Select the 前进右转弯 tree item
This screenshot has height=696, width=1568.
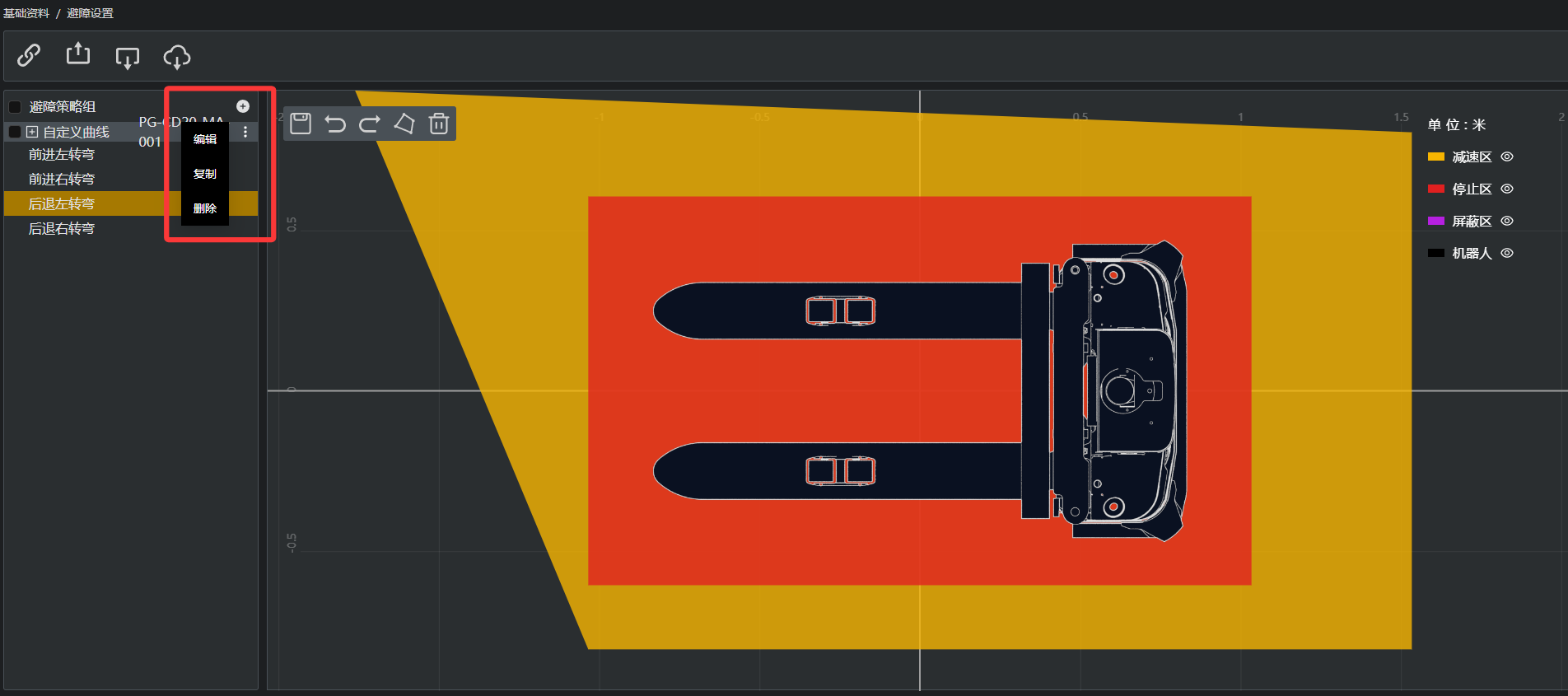tap(62, 180)
